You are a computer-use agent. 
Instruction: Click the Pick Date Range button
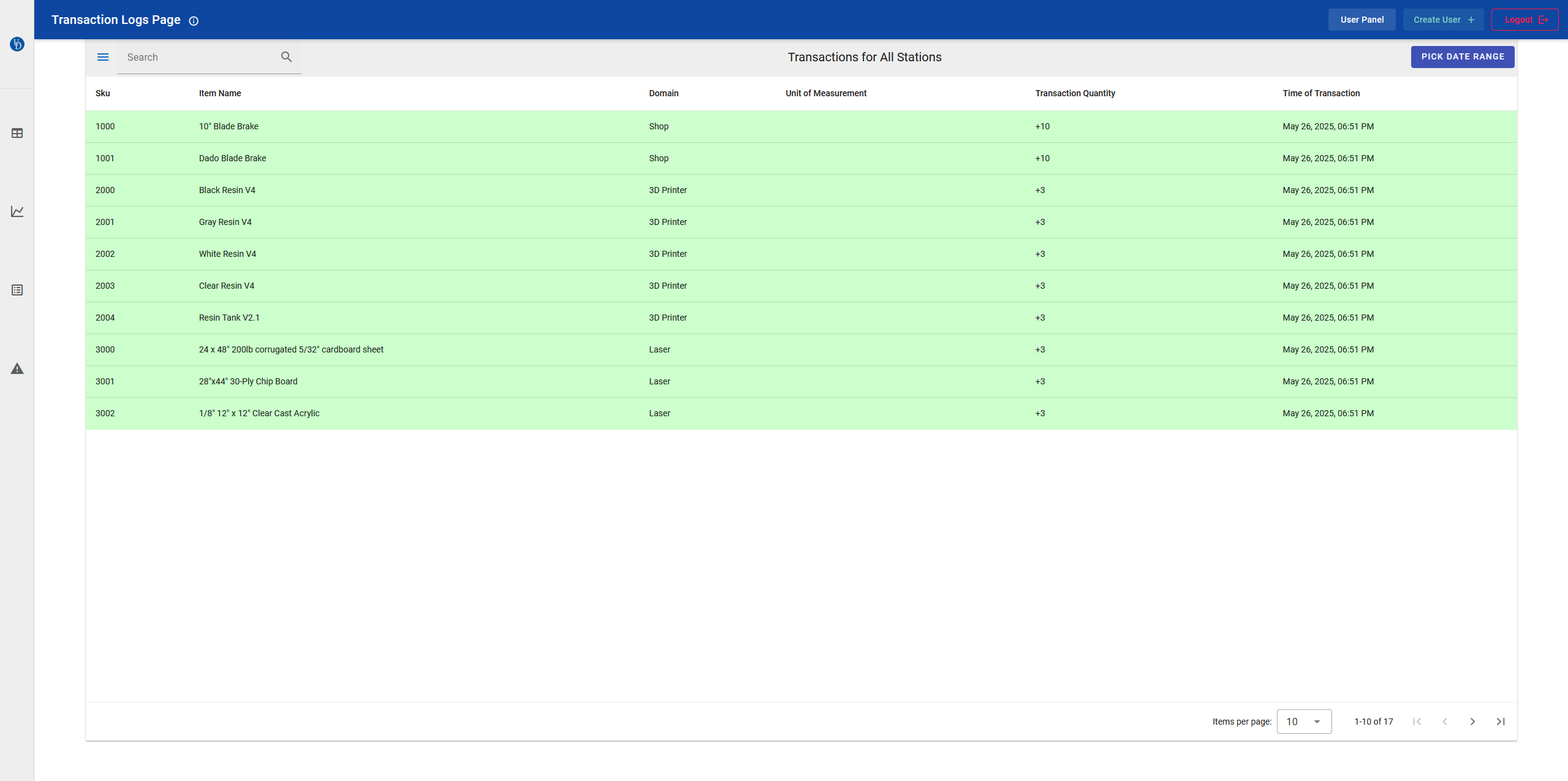[1462, 56]
